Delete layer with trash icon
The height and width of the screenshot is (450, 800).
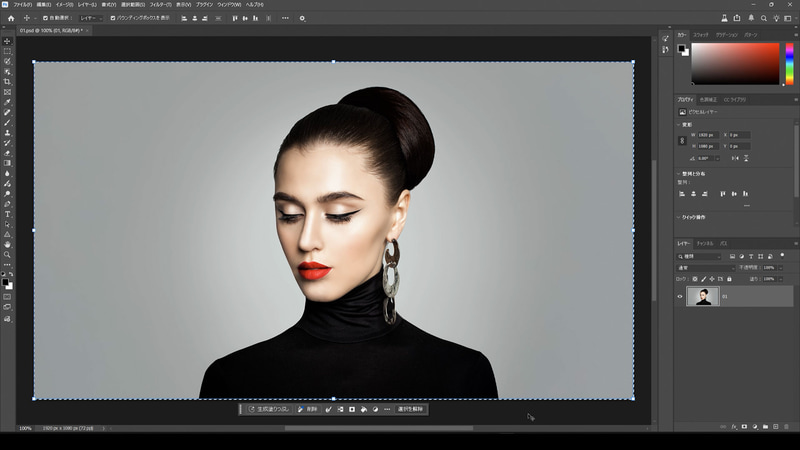(786, 427)
